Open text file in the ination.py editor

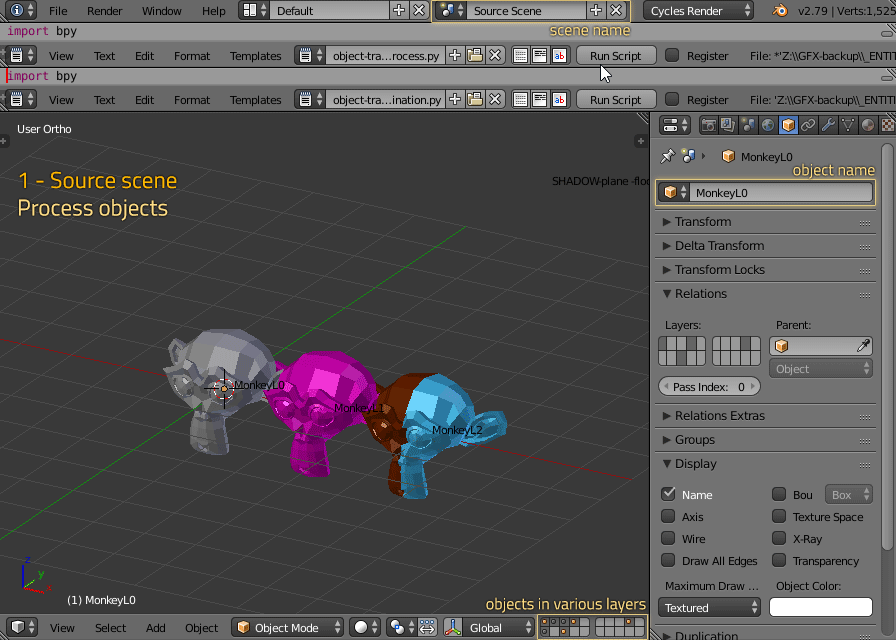coord(475,99)
